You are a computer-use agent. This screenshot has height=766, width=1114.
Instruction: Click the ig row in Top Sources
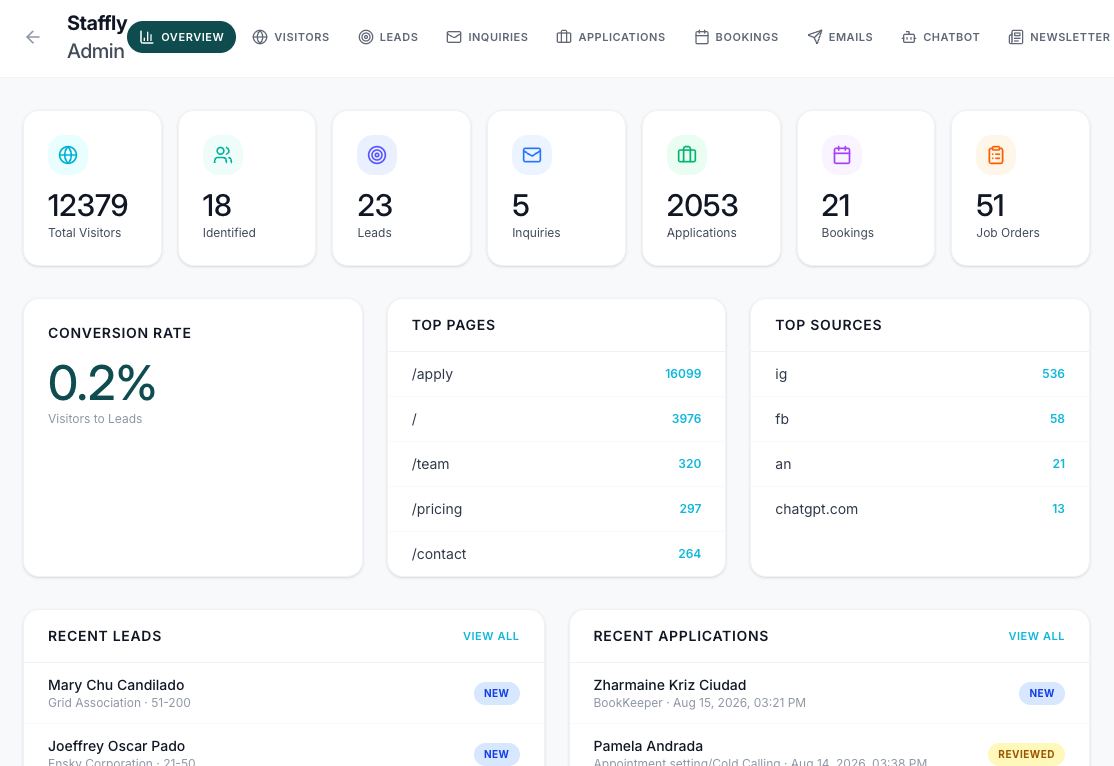click(x=920, y=374)
